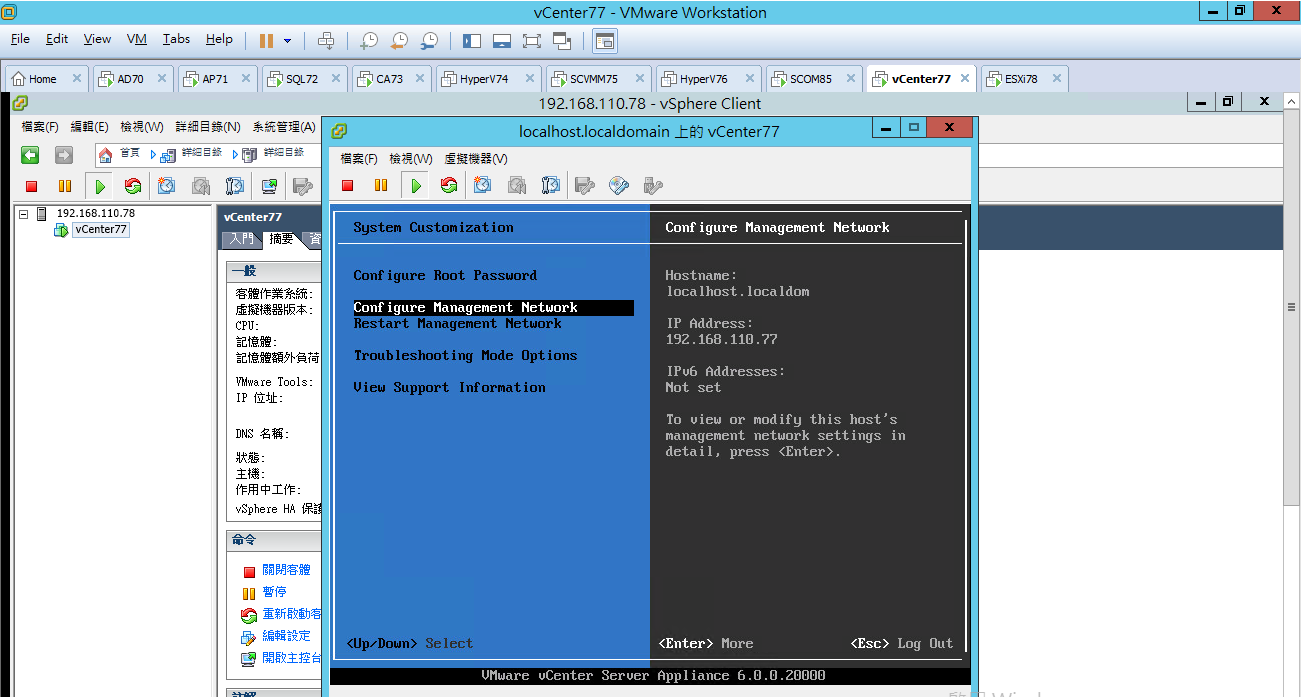Open Snapshot Manager icon in Workstation toolbar

pos(429,41)
